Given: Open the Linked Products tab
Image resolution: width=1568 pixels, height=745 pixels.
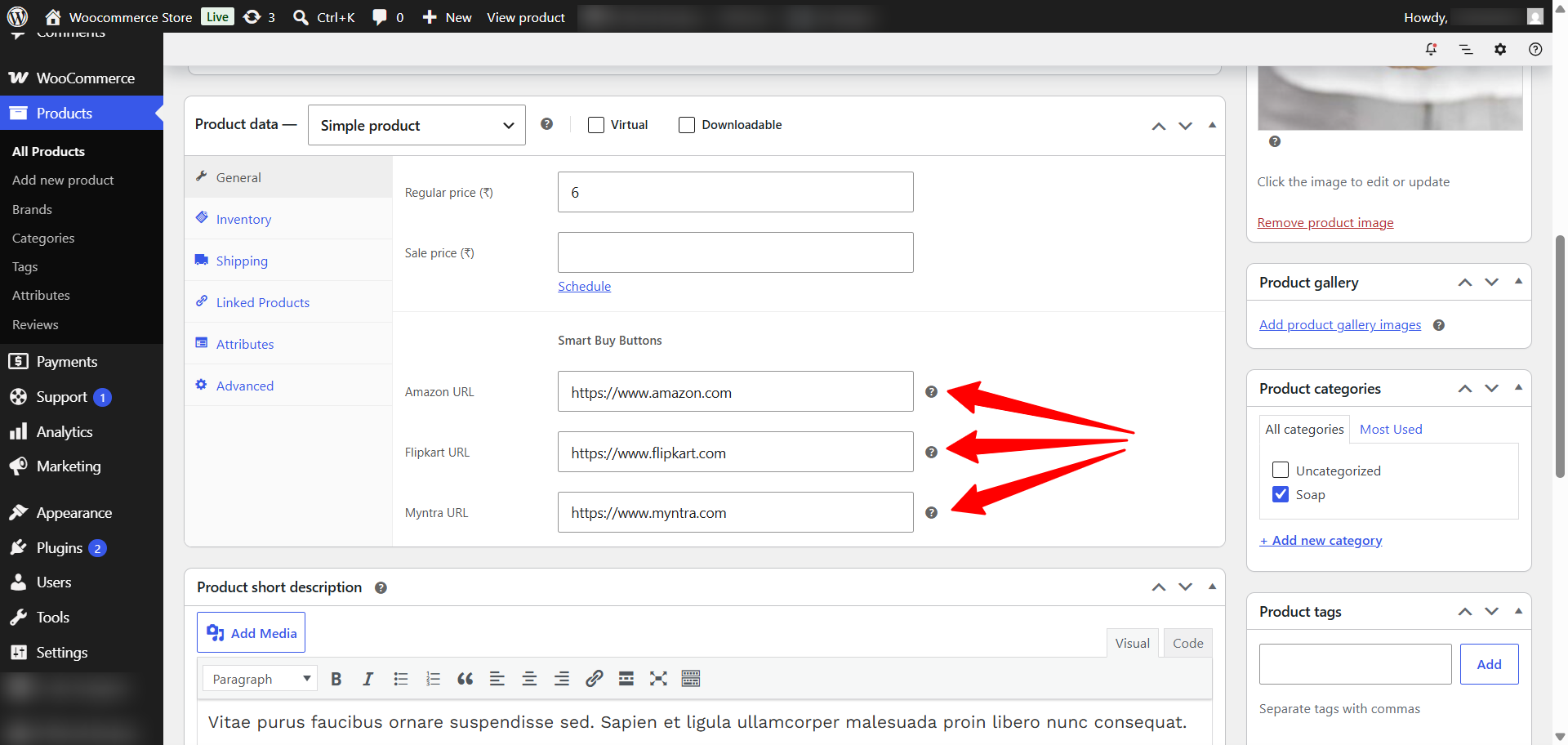Looking at the screenshot, I should [288, 302].
